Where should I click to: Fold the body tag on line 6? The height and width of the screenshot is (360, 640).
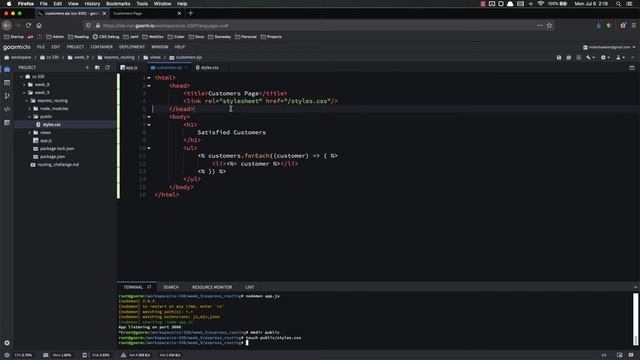pos(149,117)
